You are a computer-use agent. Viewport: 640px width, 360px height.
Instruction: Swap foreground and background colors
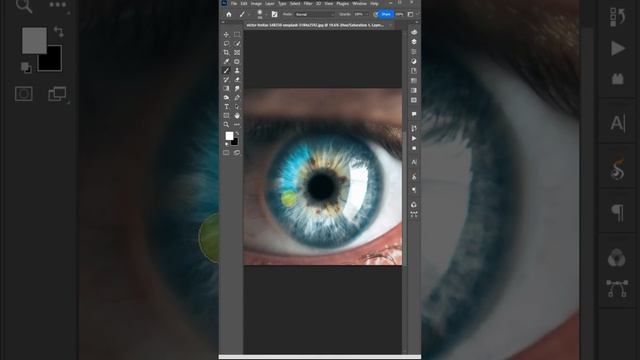(x=237, y=133)
